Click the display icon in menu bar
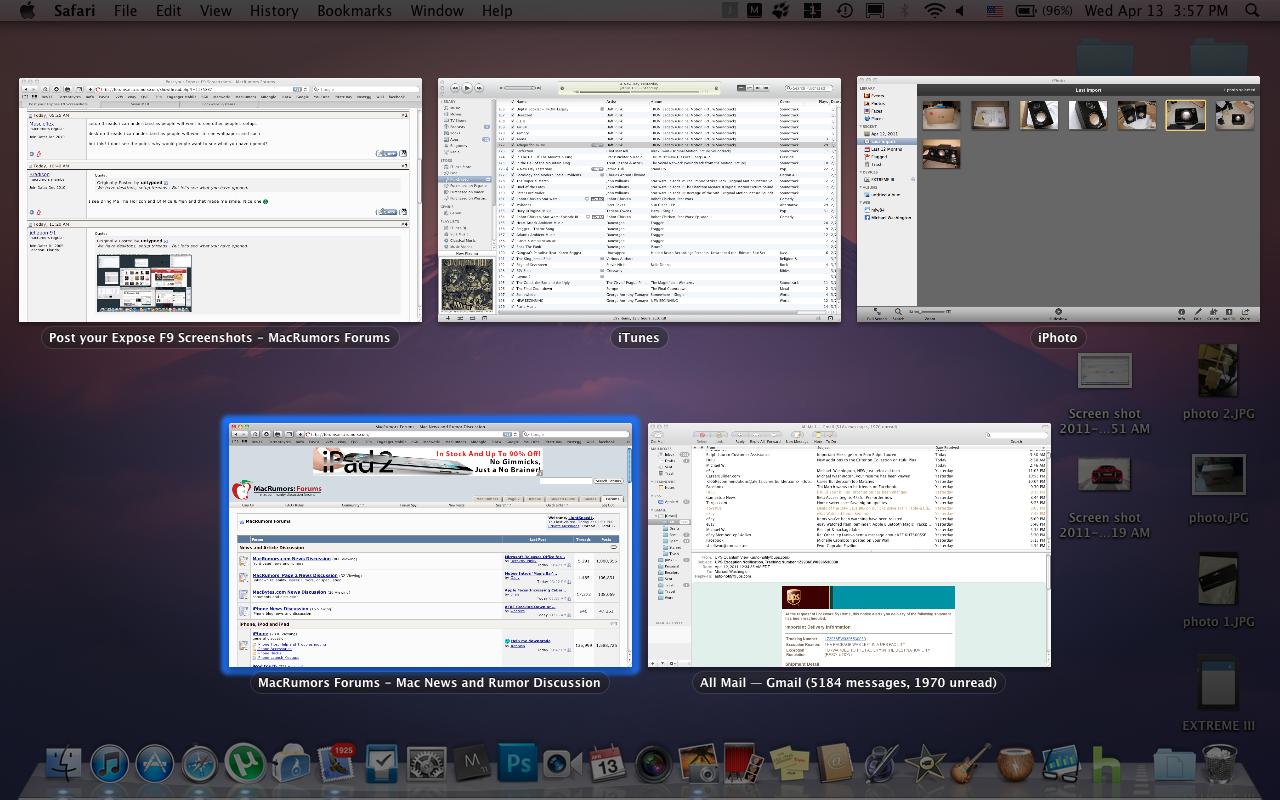Screen dimensions: 1280x800 point(875,11)
